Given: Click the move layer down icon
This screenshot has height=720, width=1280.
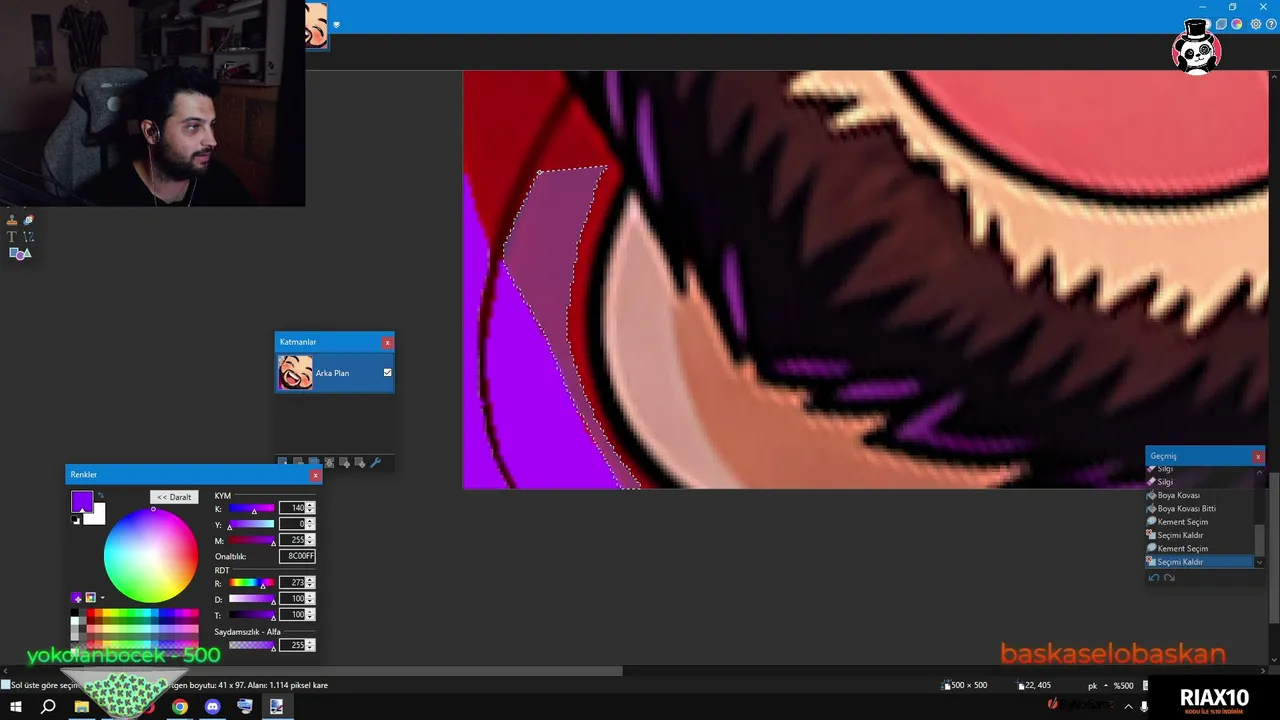Looking at the screenshot, I should coord(360,463).
